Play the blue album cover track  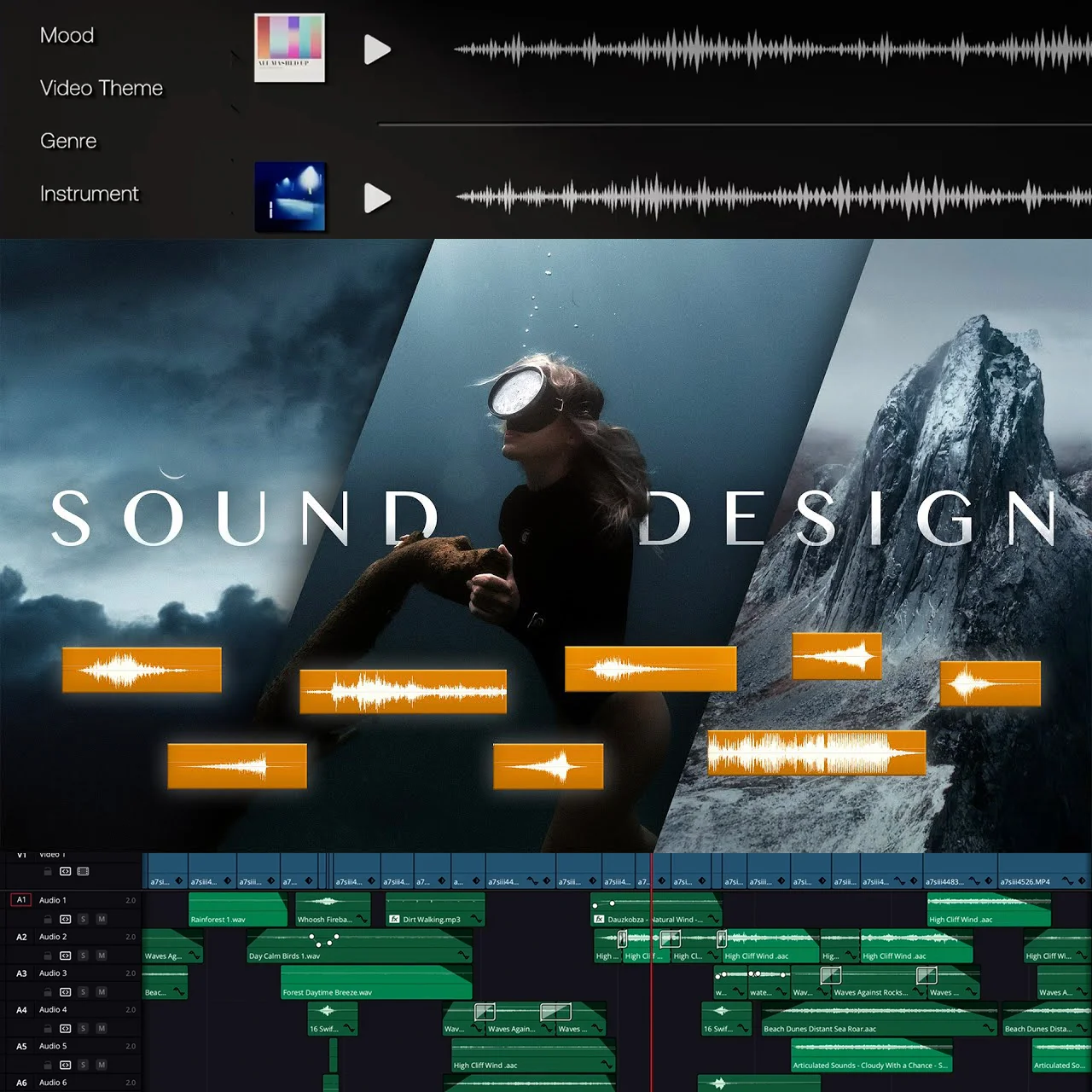point(377,198)
